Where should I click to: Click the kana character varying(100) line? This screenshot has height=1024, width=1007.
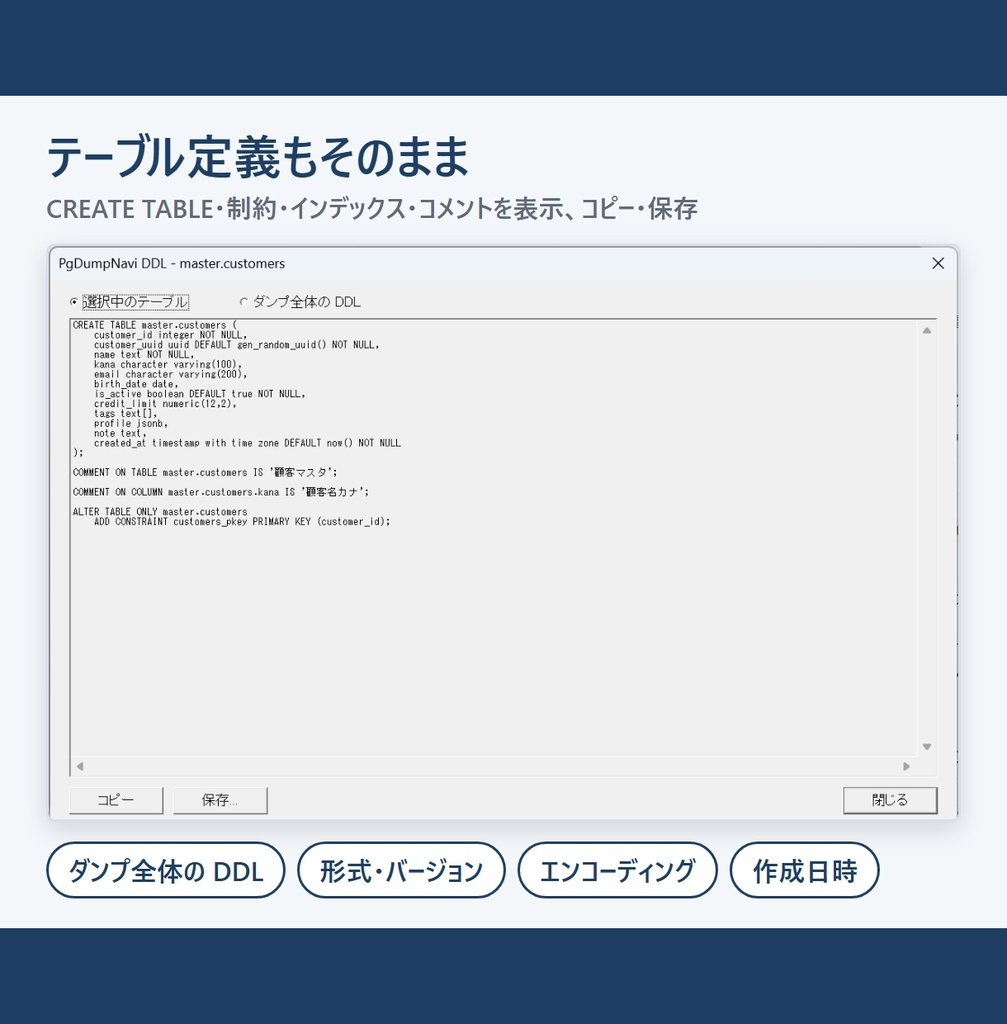(168, 364)
